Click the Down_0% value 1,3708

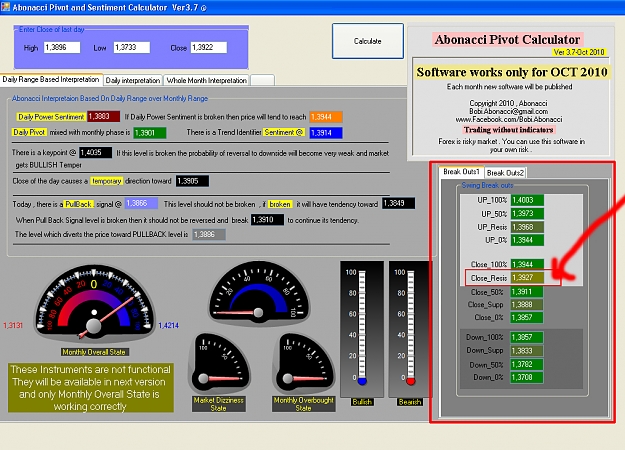coord(527,377)
